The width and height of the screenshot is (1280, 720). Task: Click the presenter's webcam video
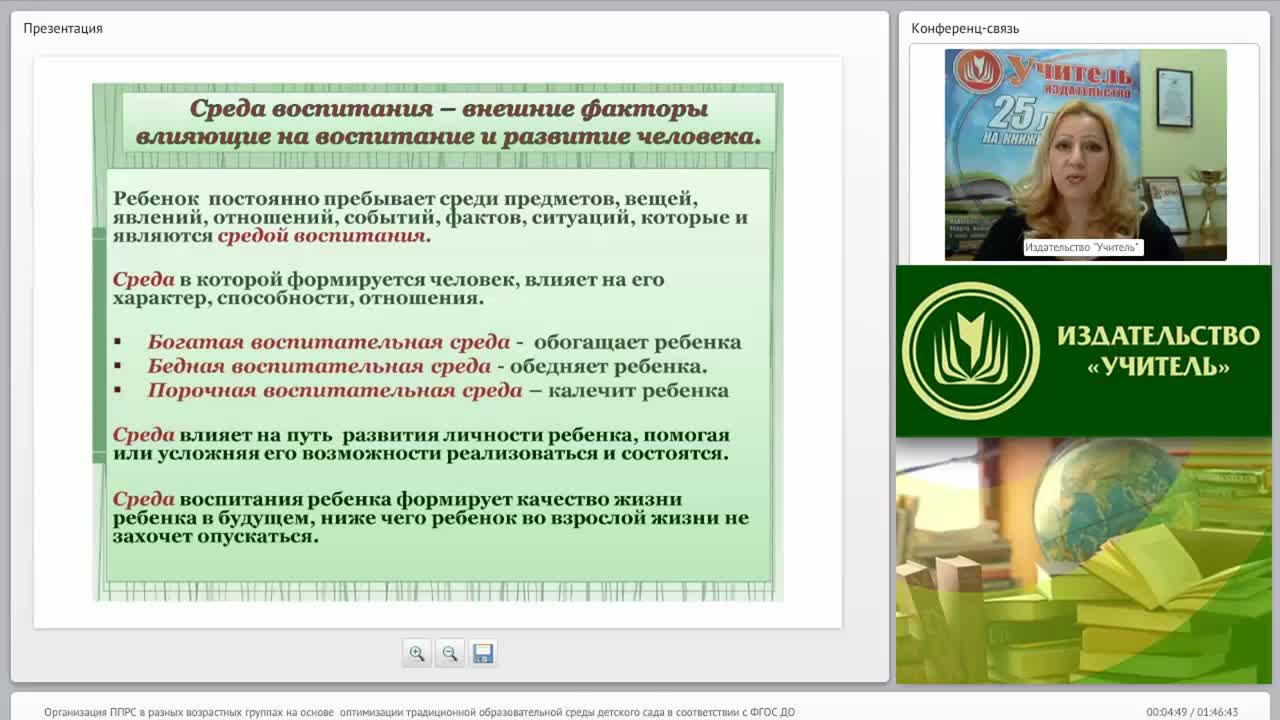tap(1085, 154)
